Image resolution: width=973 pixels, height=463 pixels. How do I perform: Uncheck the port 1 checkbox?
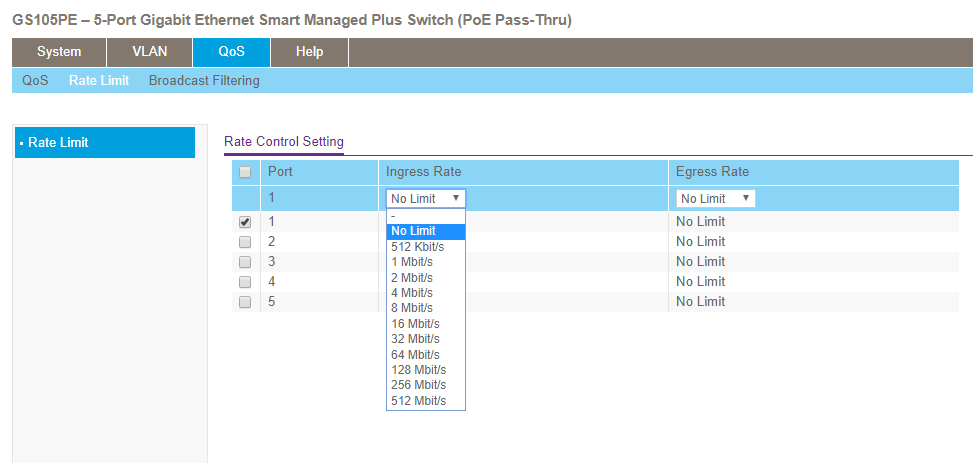245,222
